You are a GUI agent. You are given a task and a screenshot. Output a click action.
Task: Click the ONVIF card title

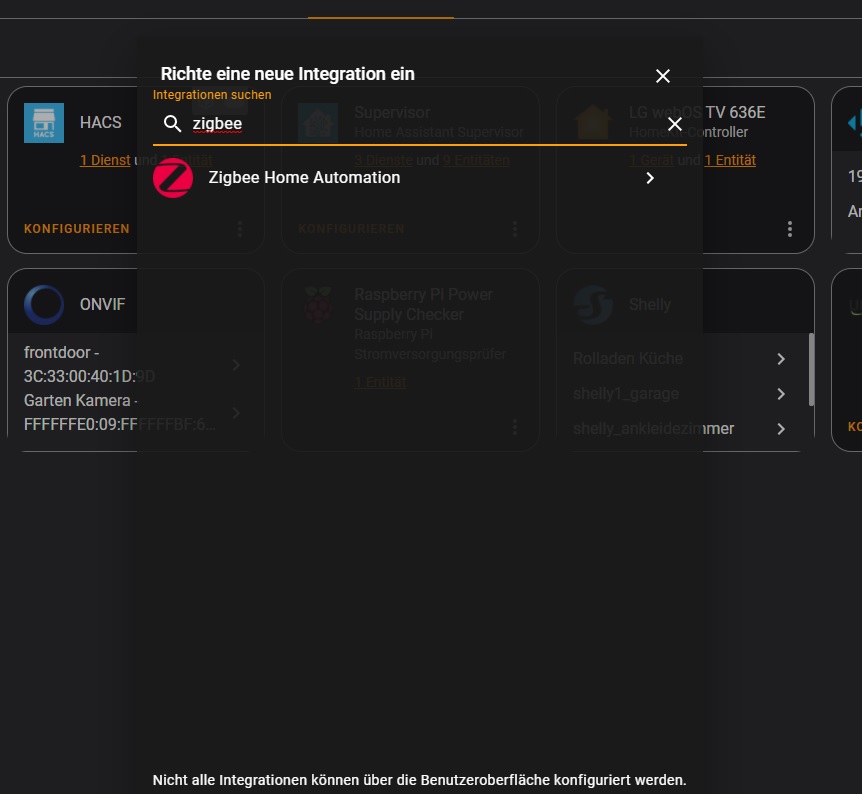102,305
